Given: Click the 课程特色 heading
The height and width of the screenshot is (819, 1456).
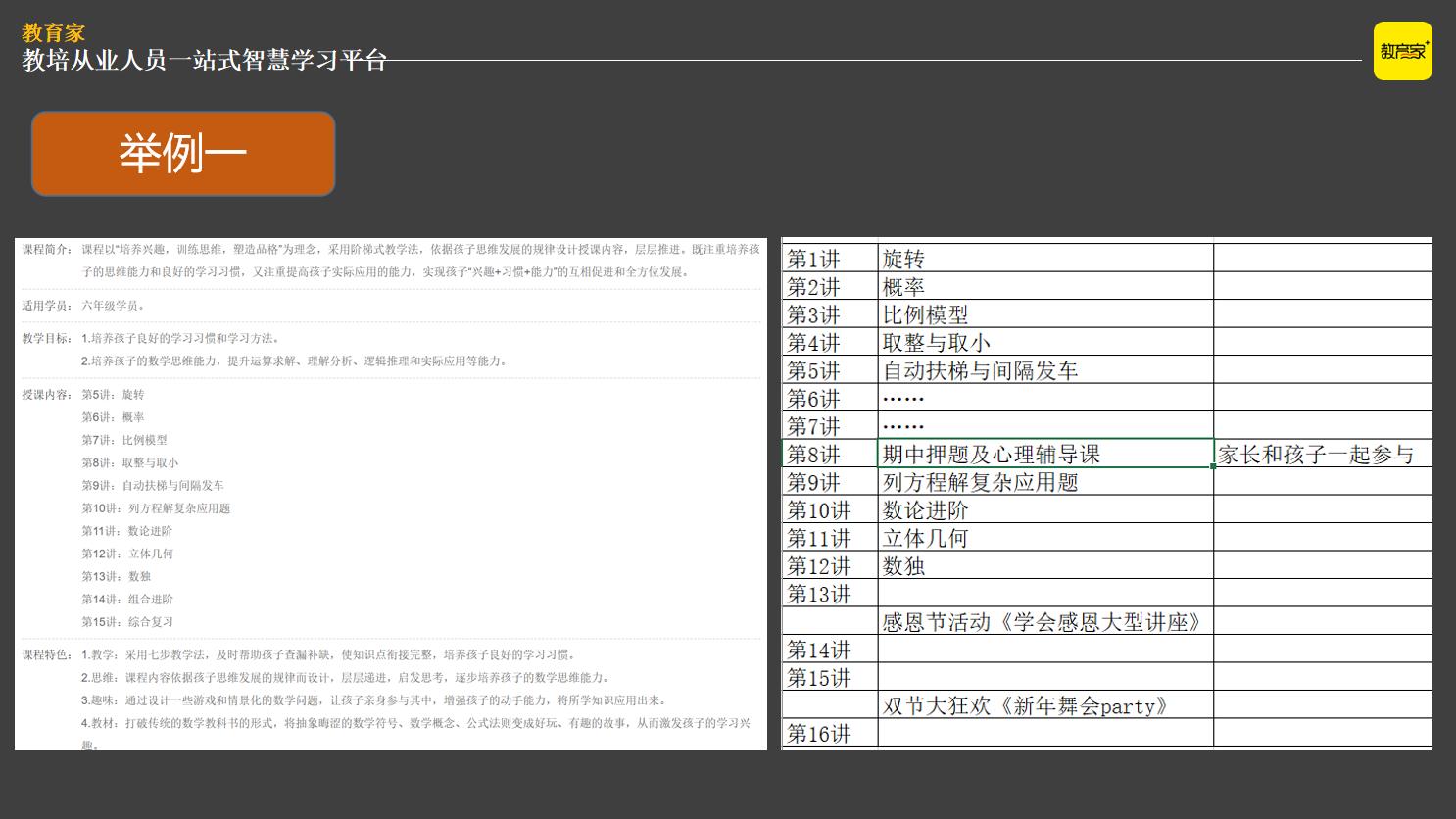Looking at the screenshot, I should pyautogui.click(x=44, y=651).
